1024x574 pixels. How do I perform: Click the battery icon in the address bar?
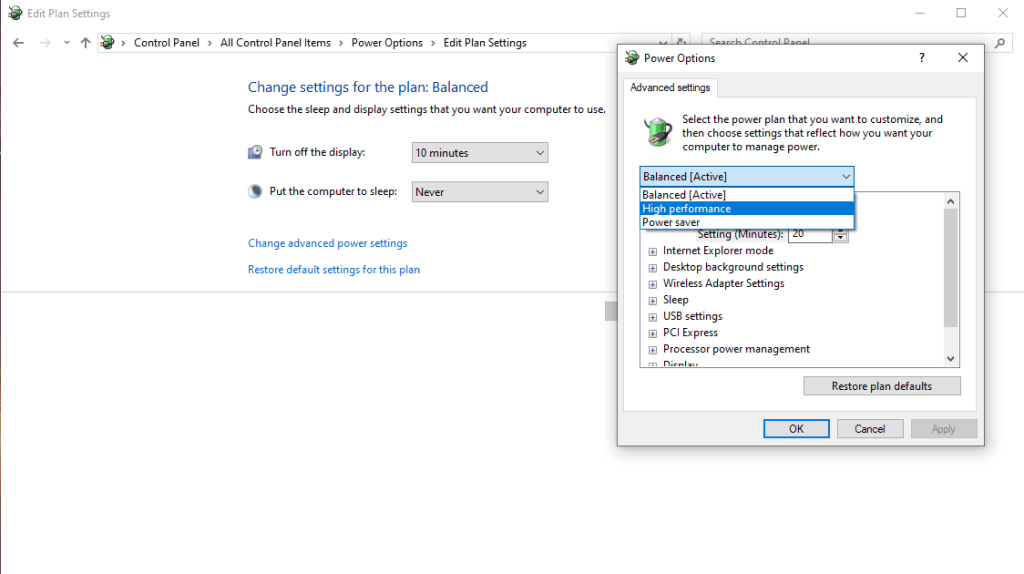[x=107, y=43]
